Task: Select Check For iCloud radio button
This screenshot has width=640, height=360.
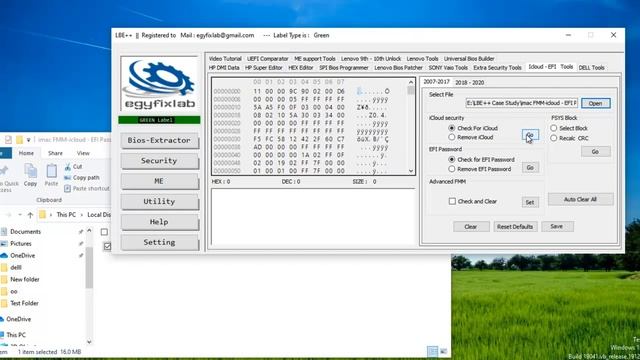Action: click(451, 128)
